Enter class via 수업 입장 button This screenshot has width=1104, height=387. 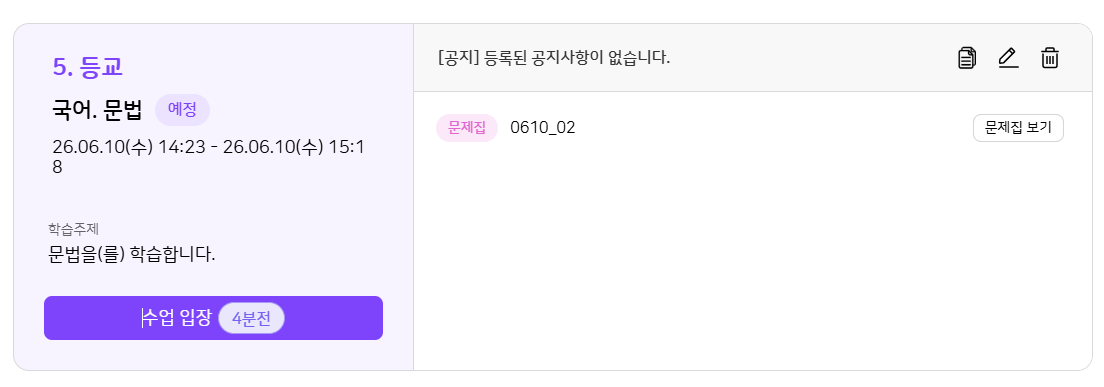[x=213, y=318]
